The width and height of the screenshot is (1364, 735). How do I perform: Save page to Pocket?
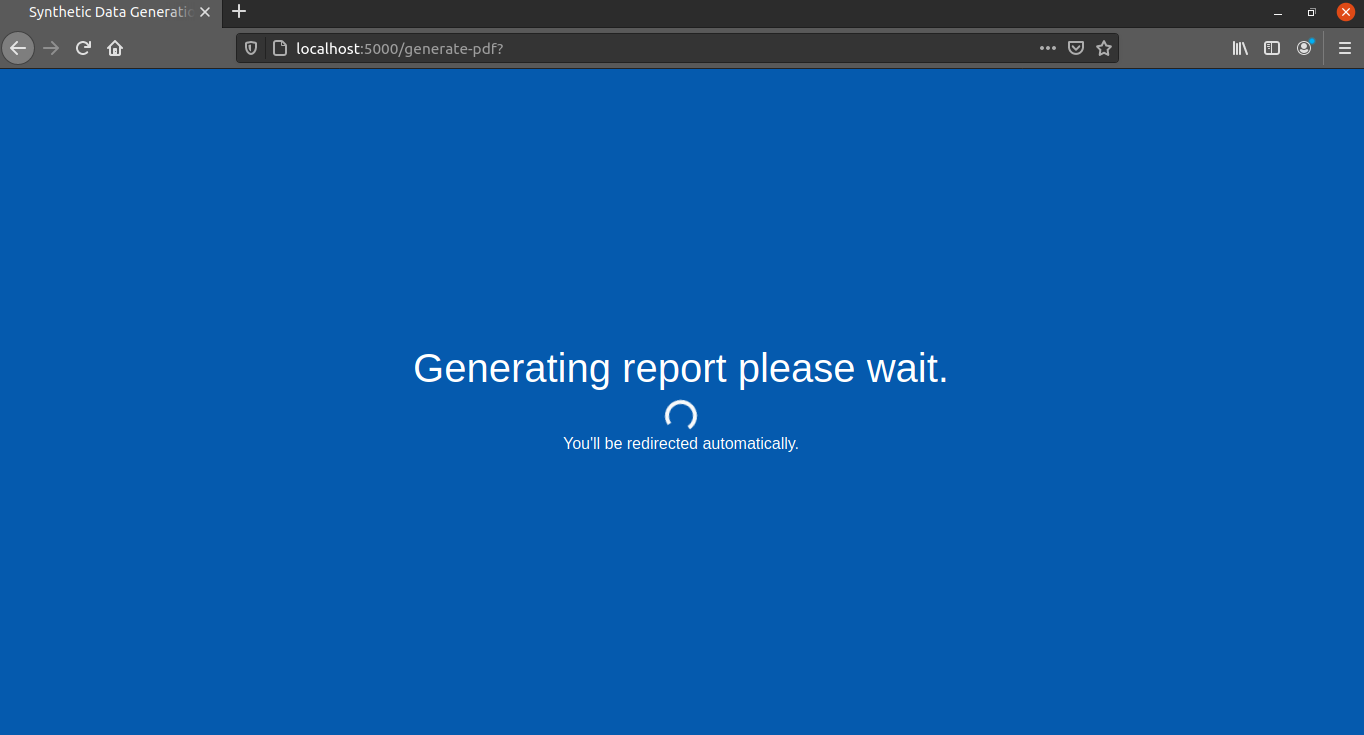(x=1076, y=48)
